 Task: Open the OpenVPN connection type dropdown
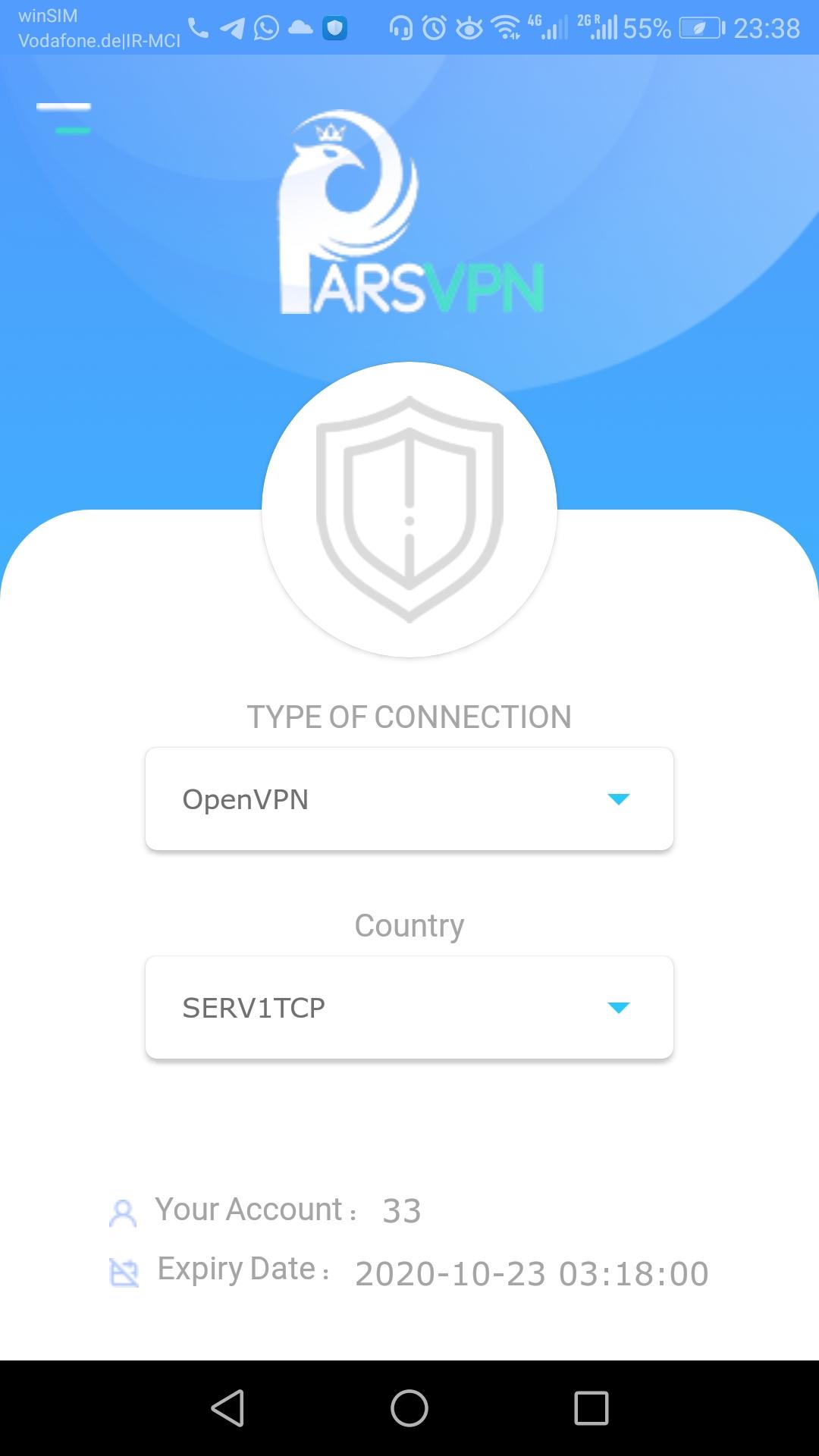[x=409, y=799]
